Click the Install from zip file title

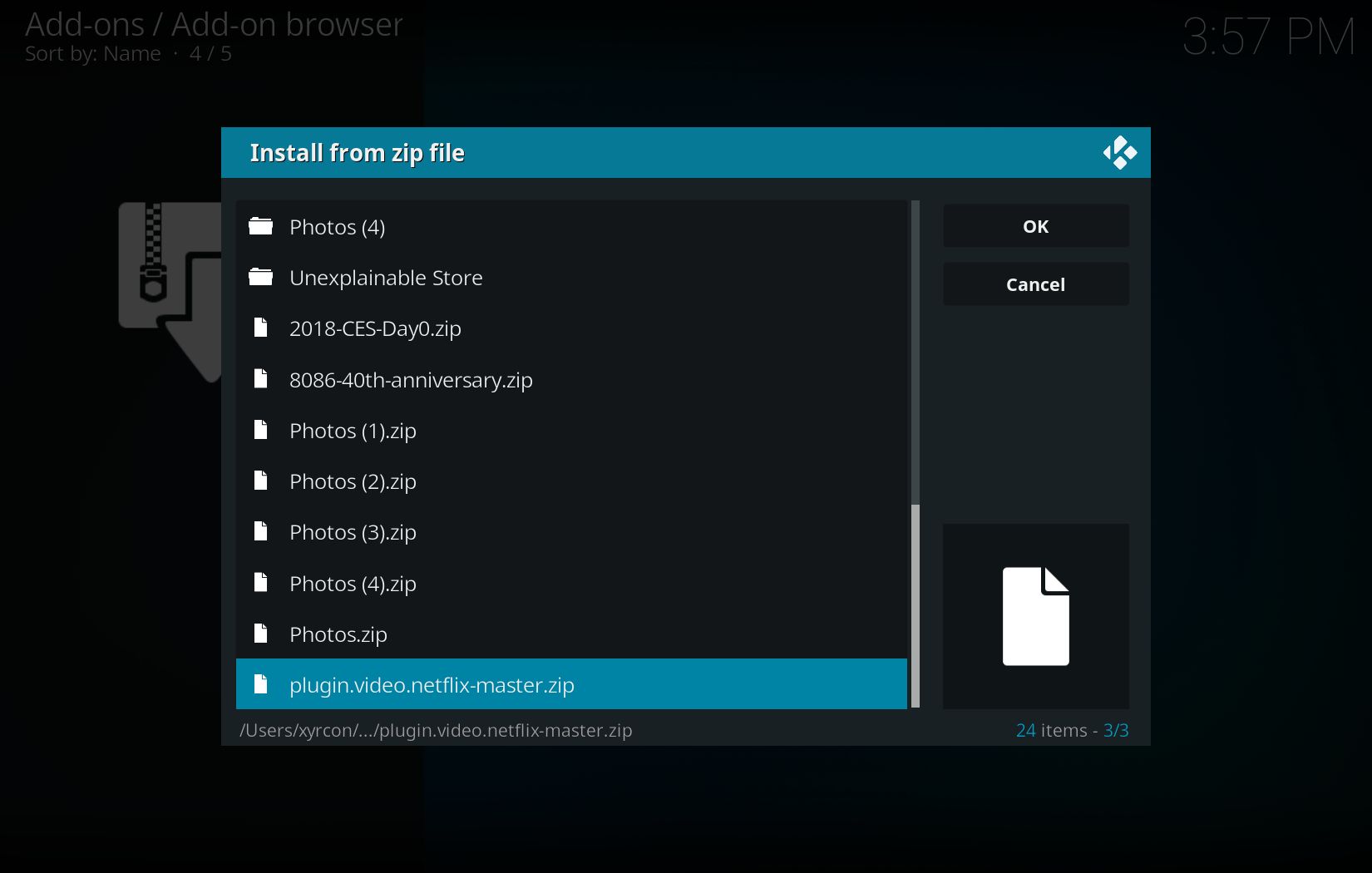[x=357, y=153]
